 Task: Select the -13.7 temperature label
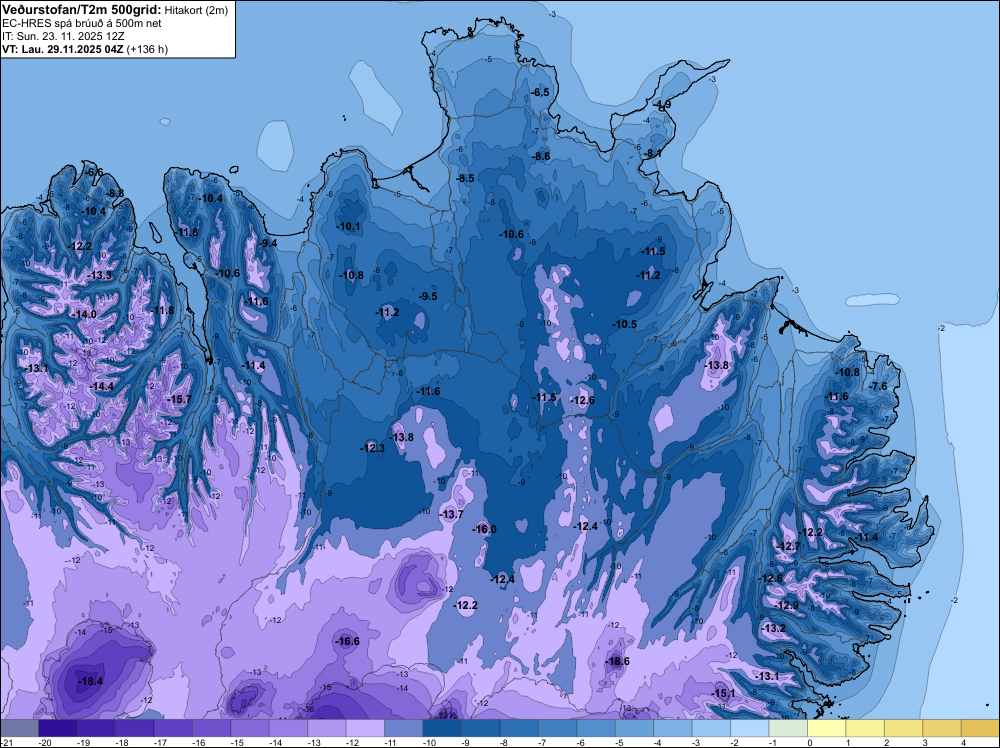point(451,514)
